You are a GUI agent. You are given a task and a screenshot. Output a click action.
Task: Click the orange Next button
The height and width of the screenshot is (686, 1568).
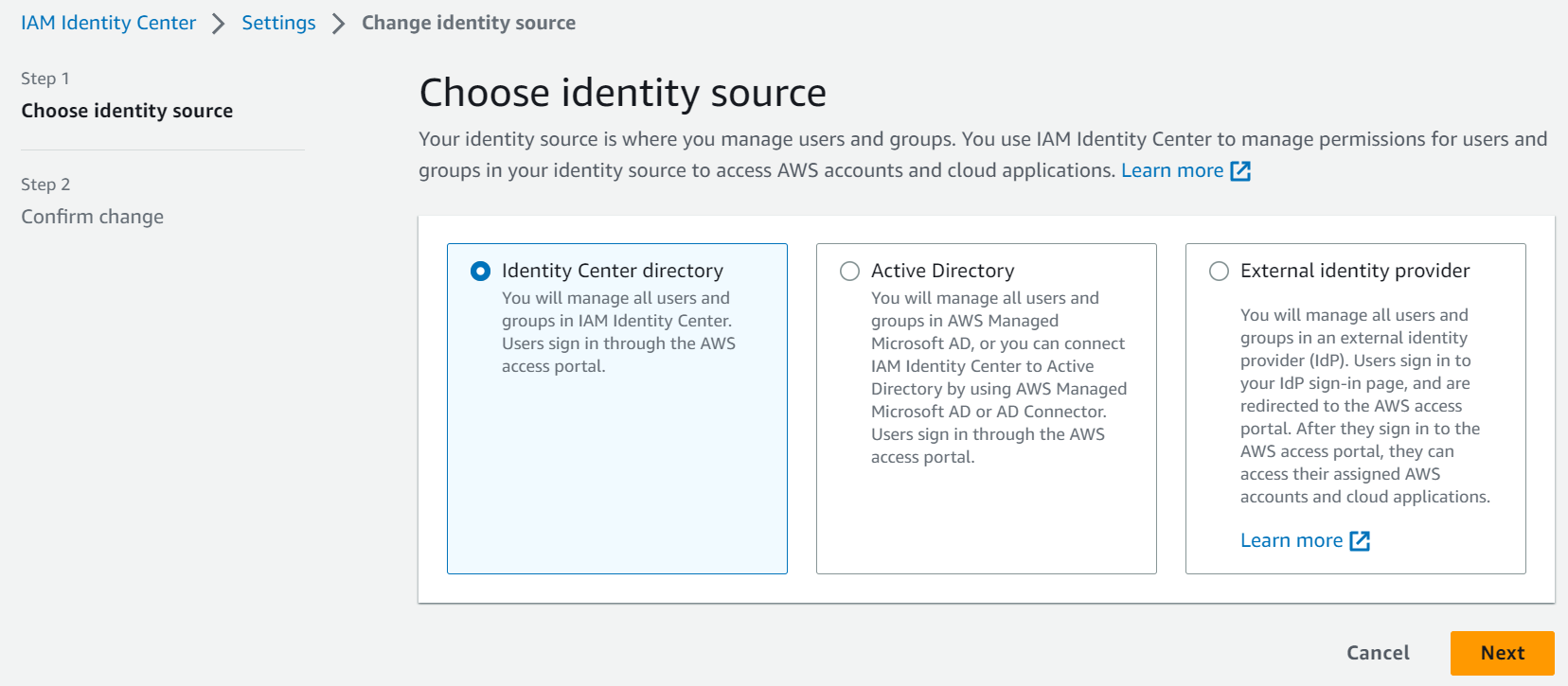coord(1503,653)
